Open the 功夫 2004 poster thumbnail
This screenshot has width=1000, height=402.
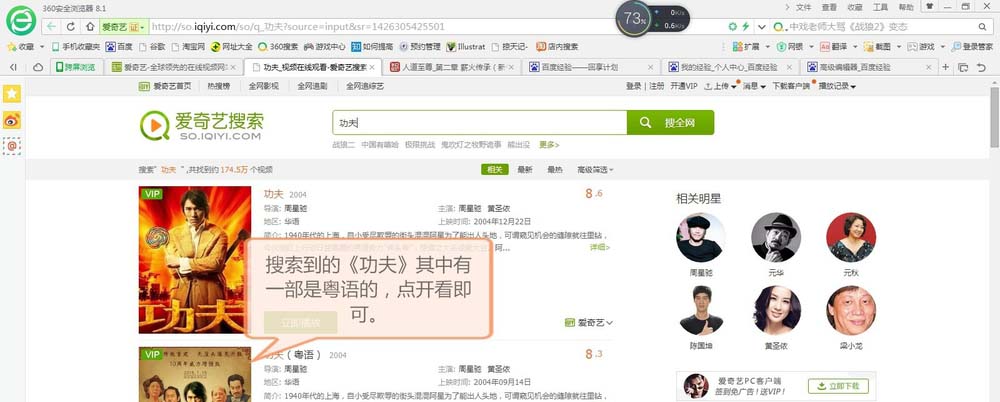[x=195, y=260]
